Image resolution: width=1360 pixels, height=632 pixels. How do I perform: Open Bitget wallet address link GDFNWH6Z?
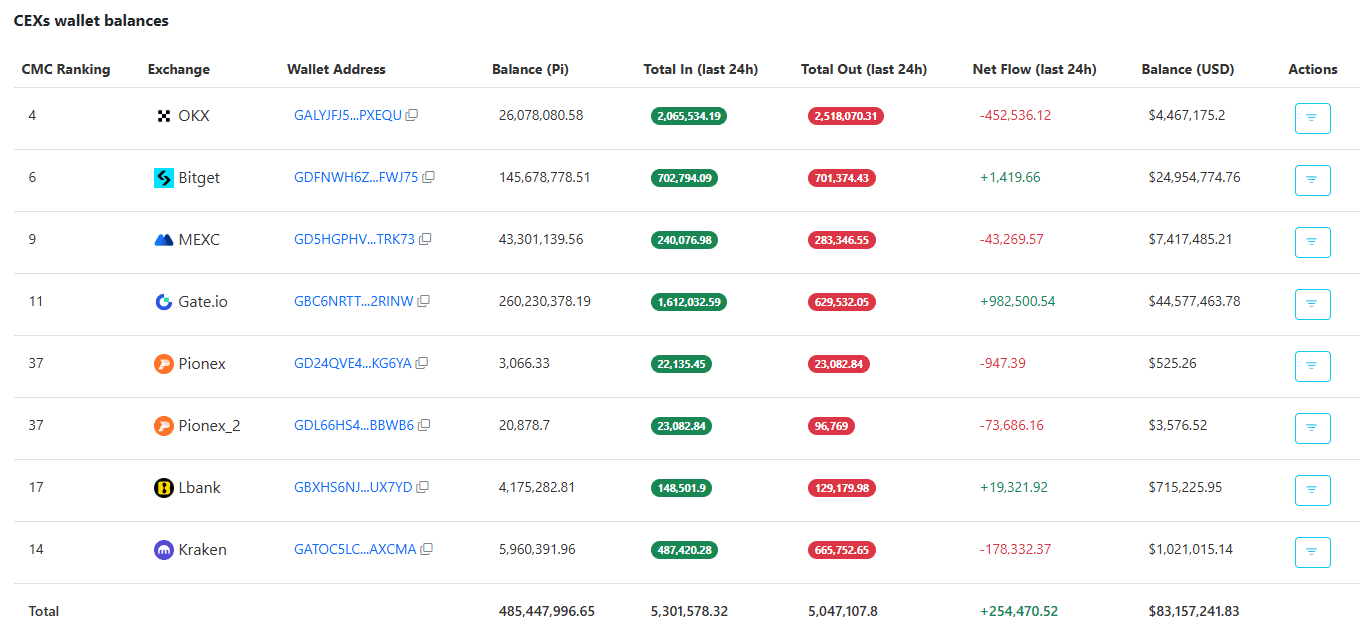point(355,177)
